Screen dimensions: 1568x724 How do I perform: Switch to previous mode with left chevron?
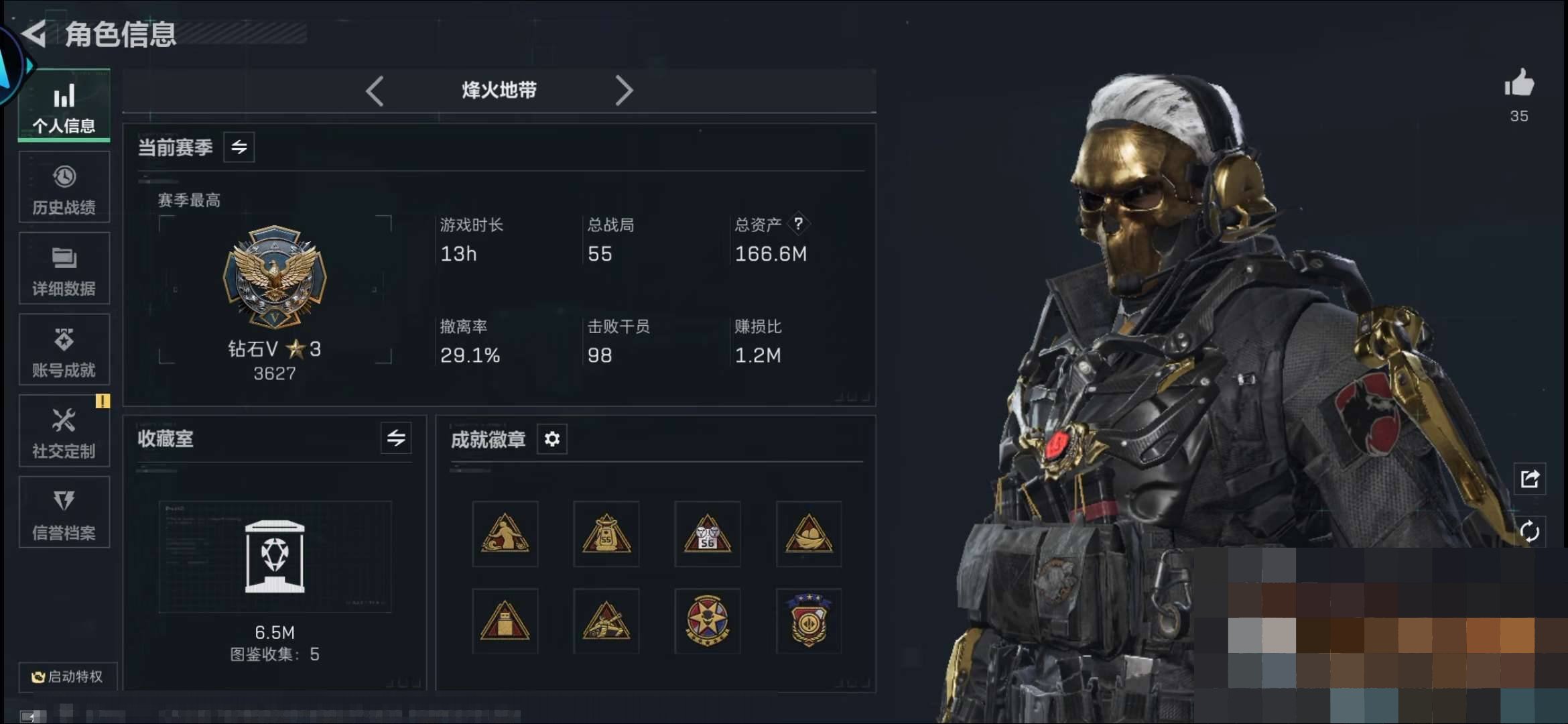coord(375,90)
